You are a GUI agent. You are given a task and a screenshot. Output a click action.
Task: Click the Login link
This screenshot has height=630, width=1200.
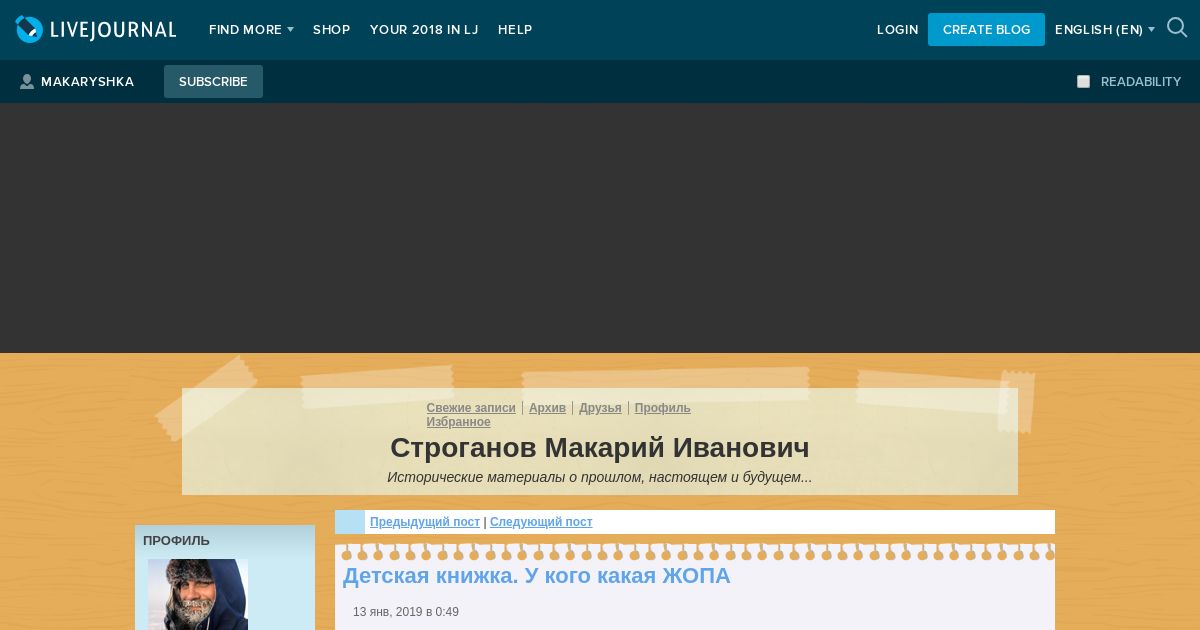tap(897, 30)
